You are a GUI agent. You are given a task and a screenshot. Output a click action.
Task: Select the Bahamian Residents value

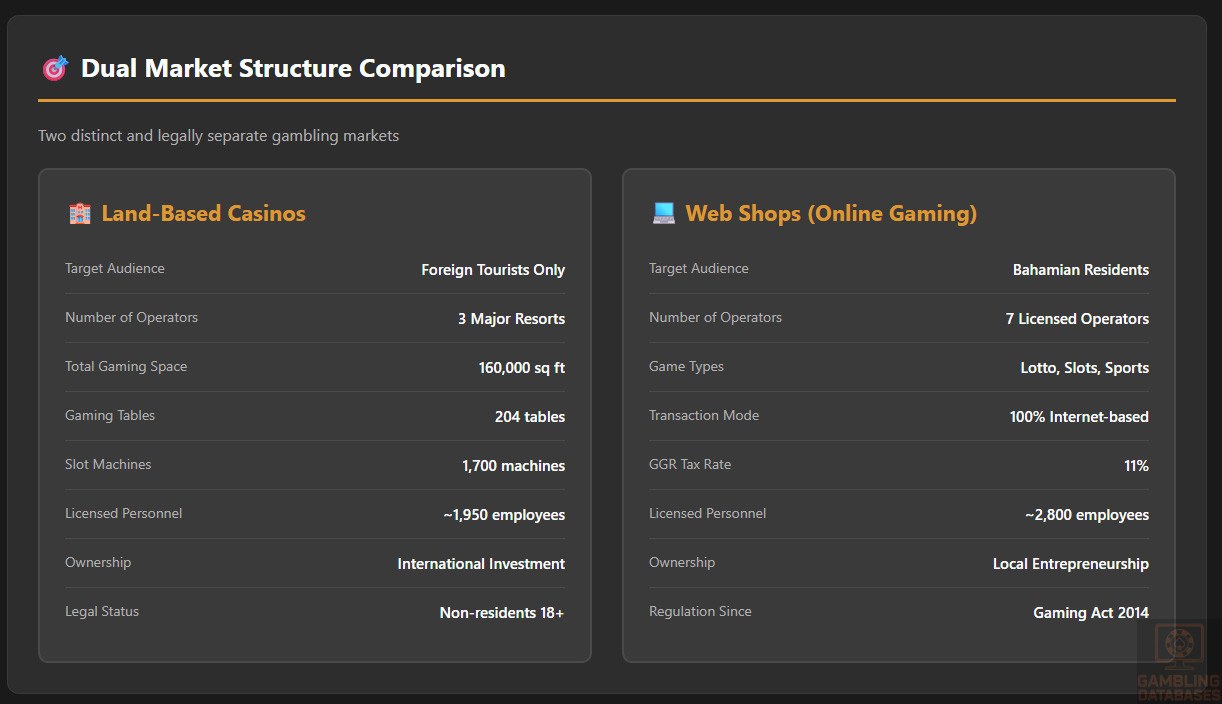coord(1080,270)
